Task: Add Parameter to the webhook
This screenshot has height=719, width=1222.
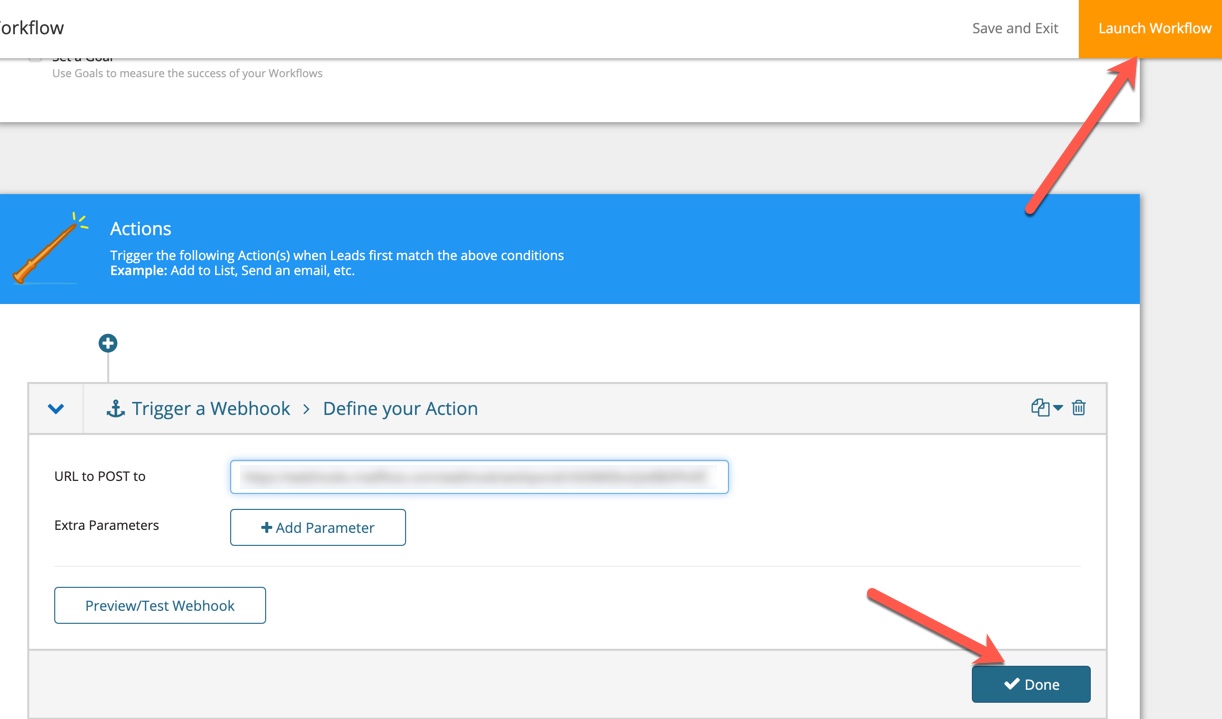Action: pyautogui.click(x=318, y=527)
